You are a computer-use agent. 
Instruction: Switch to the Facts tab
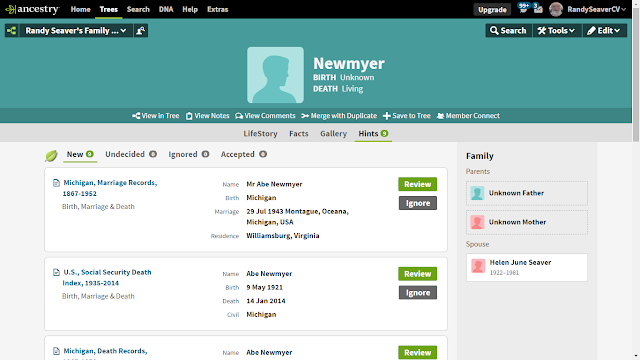pyautogui.click(x=299, y=133)
